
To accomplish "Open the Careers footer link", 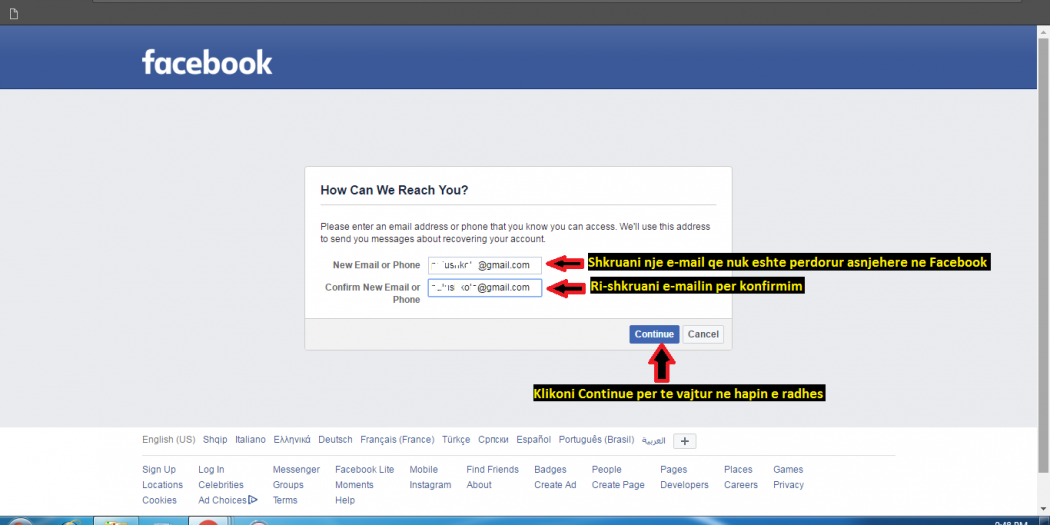I will tap(741, 485).
